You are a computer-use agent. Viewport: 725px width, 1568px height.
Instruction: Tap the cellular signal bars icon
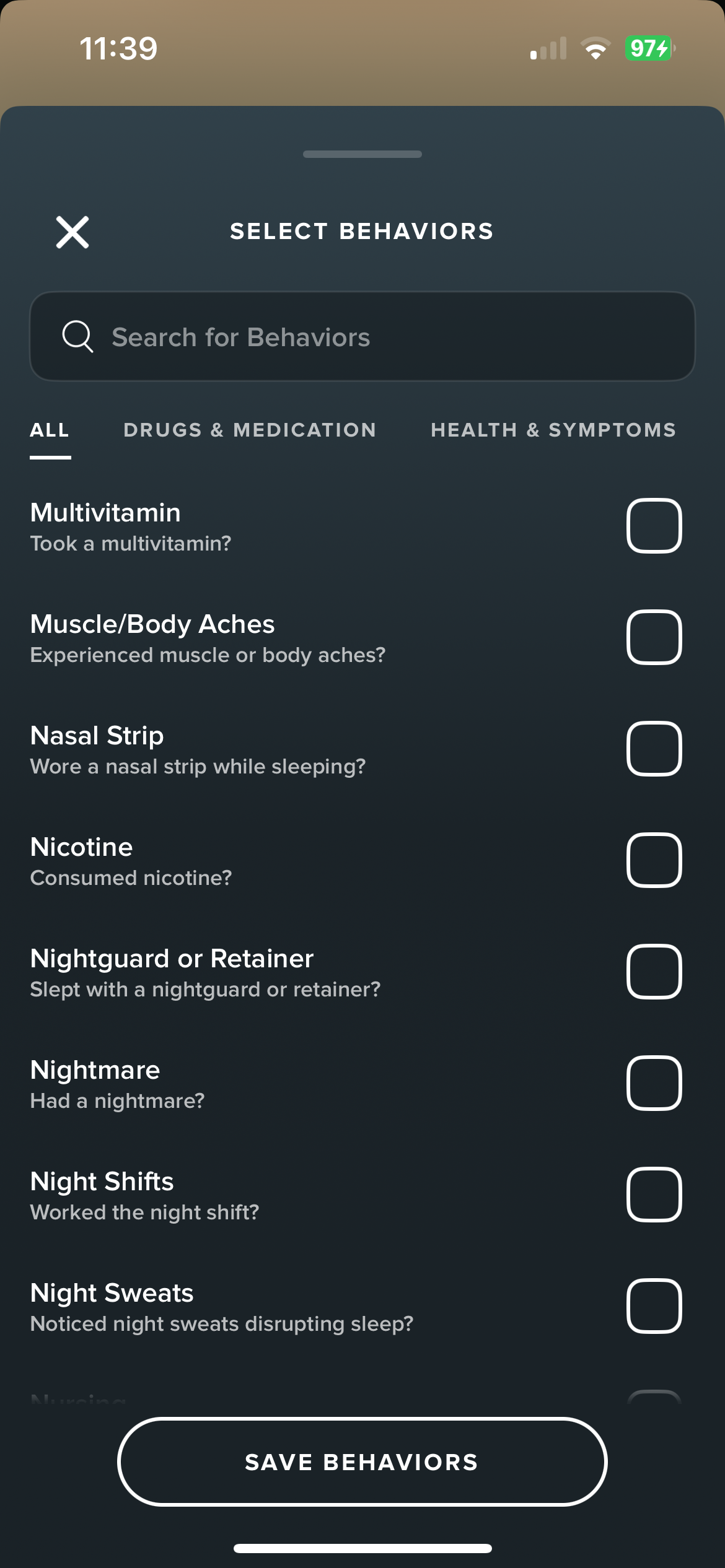(x=548, y=48)
